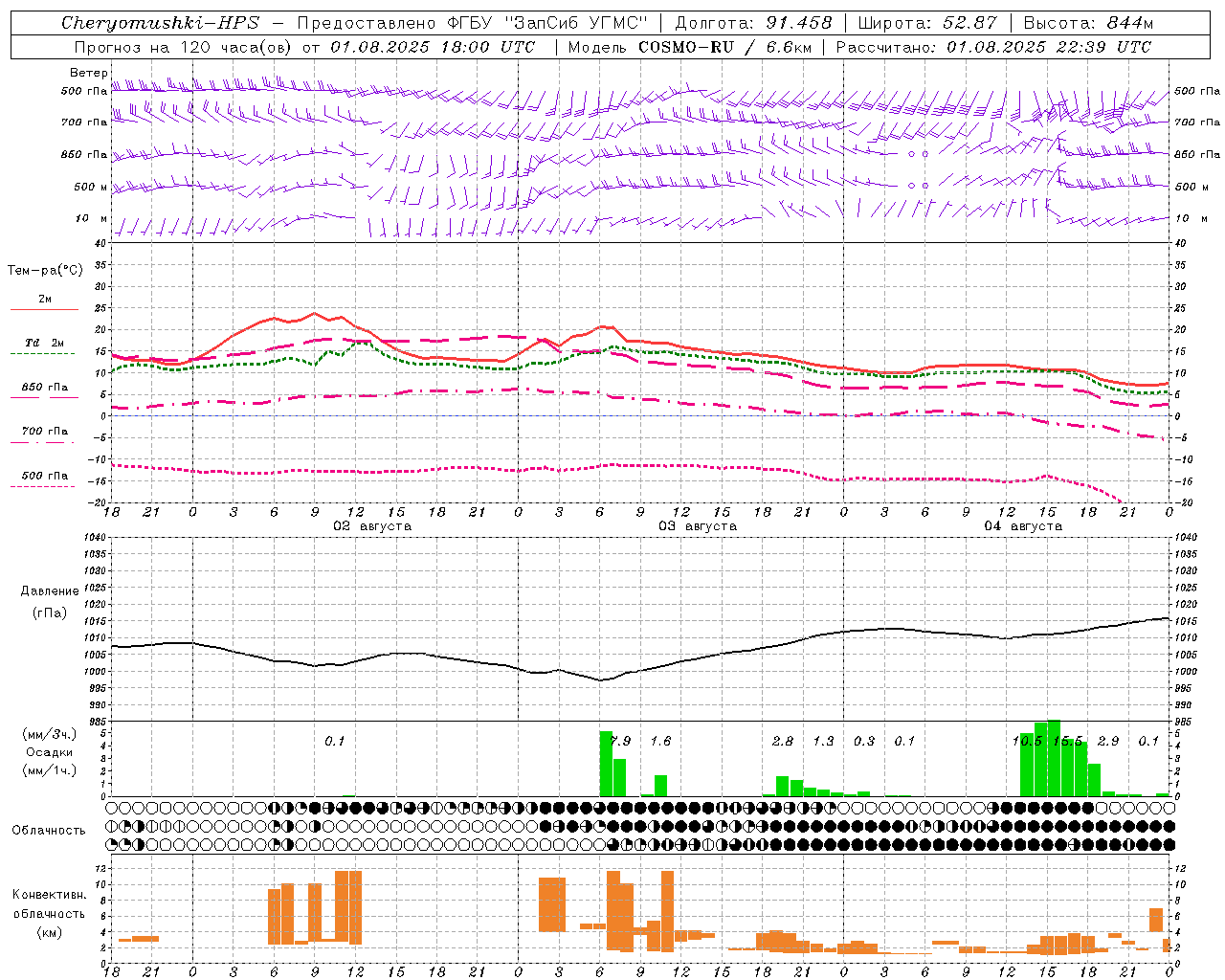Click the 'Тем-ра(°C)' temperature axis label
This screenshot has height=980, width=1225.
click(x=45, y=271)
